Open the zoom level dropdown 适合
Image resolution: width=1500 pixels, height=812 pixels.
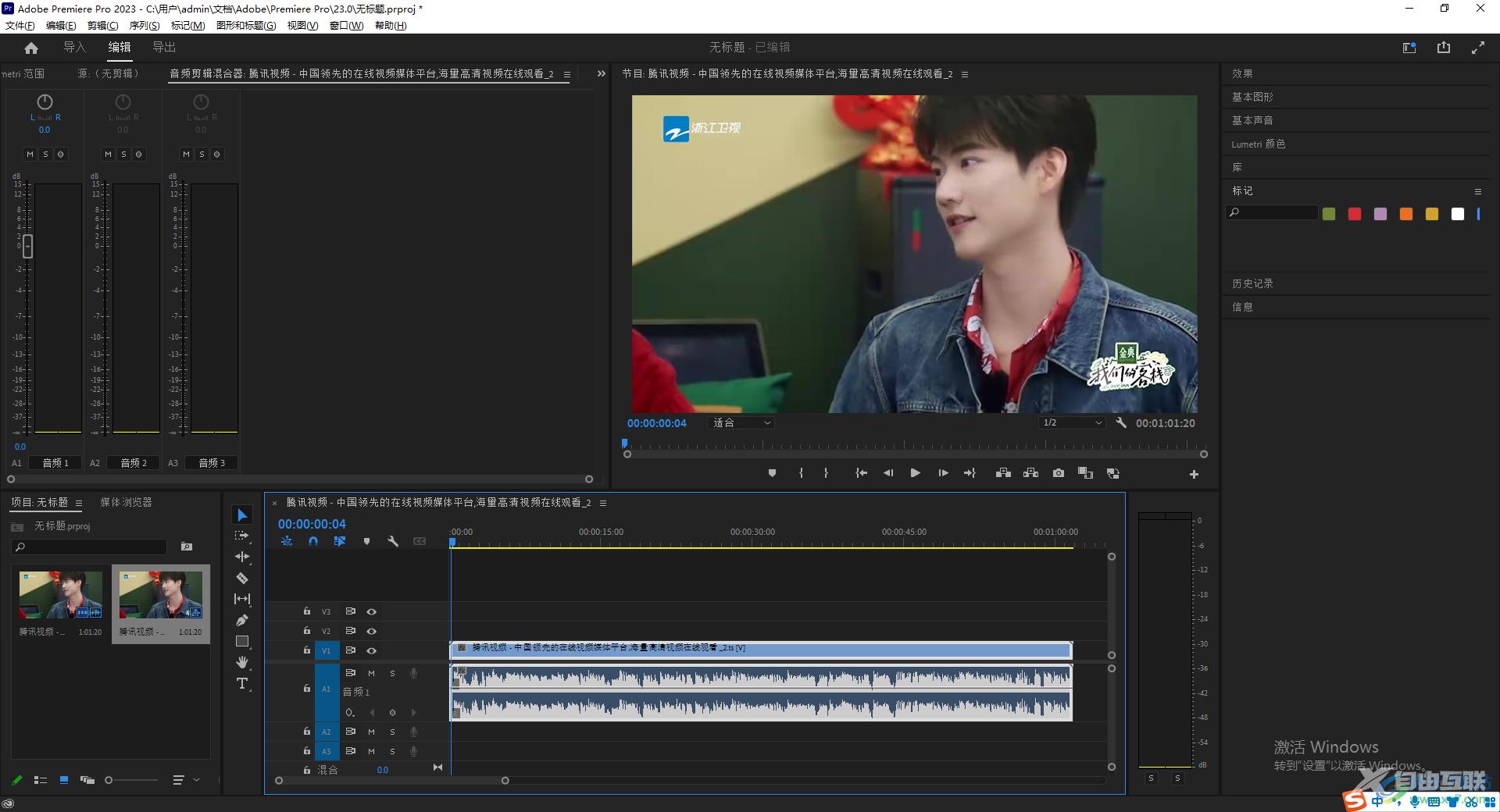point(741,422)
